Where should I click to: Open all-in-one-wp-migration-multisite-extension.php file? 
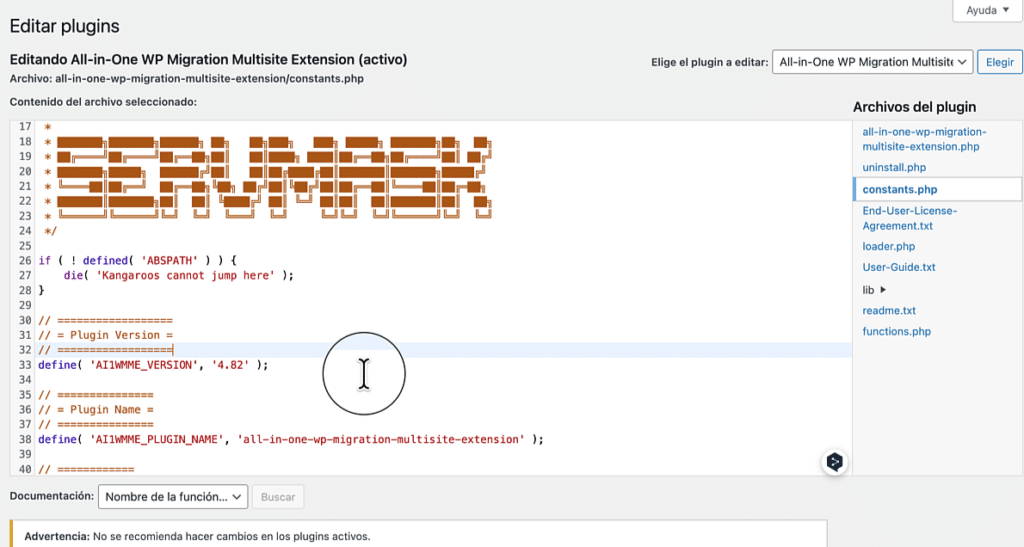click(x=924, y=139)
